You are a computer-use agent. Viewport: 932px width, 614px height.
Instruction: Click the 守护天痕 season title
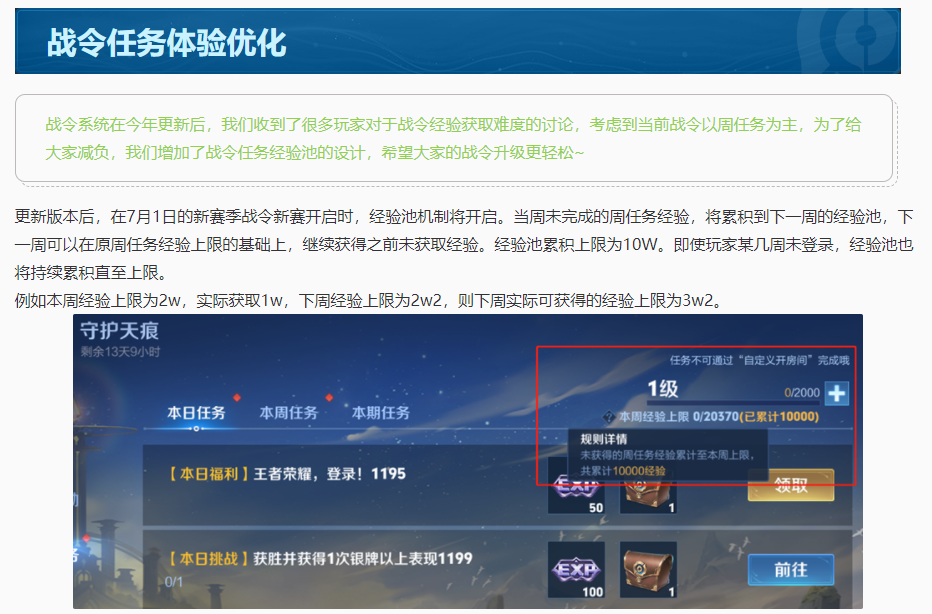click(x=119, y=330)
